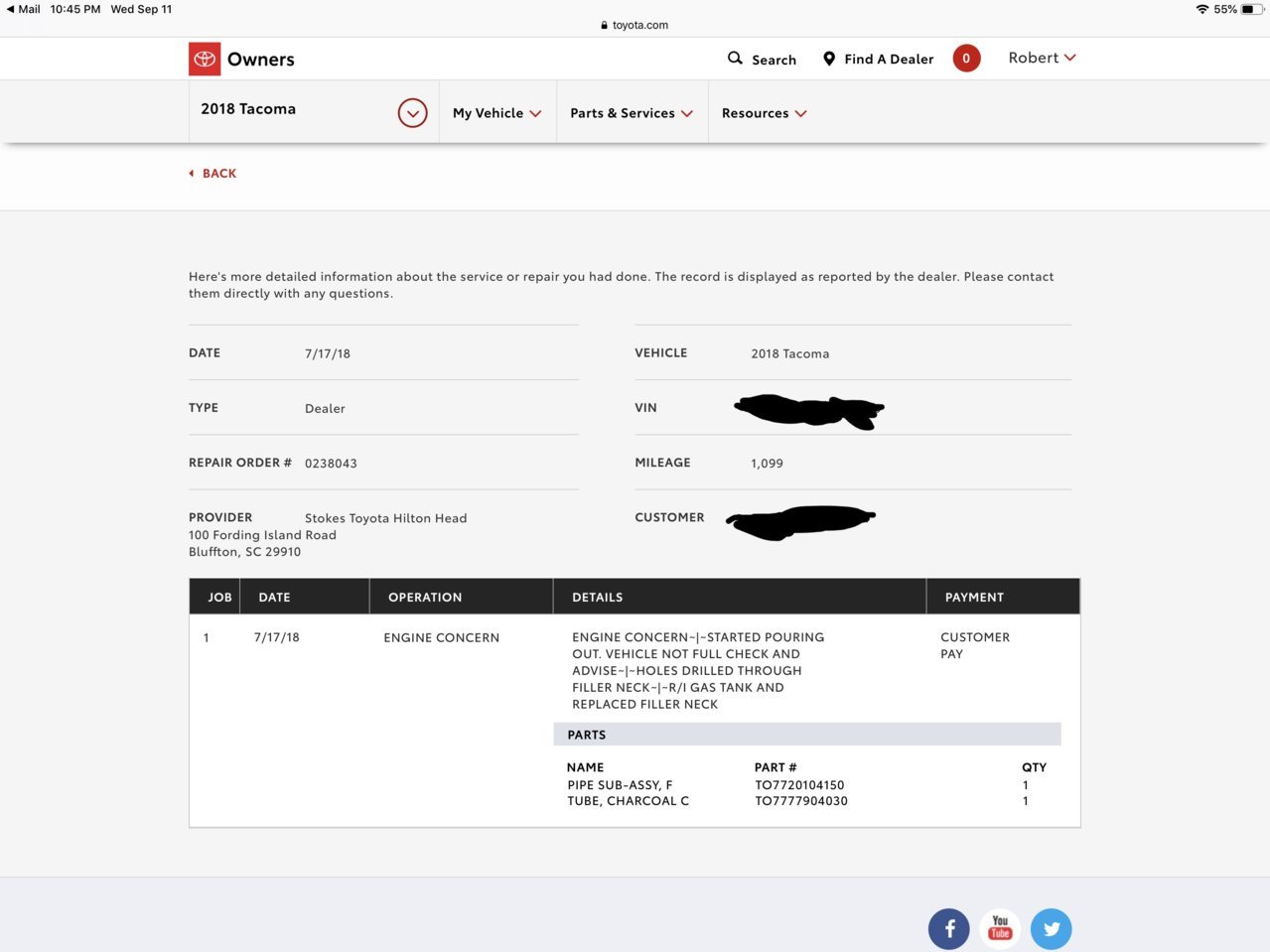Click the Dealer type value

click(x=325, y=409)
